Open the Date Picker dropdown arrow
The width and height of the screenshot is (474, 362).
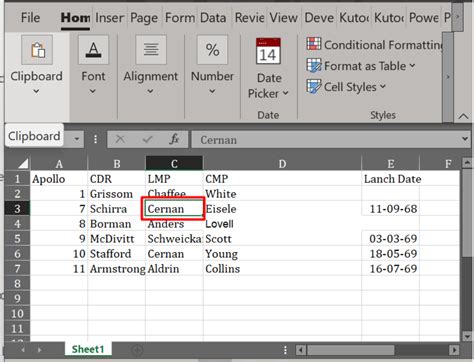pos(285,93)
